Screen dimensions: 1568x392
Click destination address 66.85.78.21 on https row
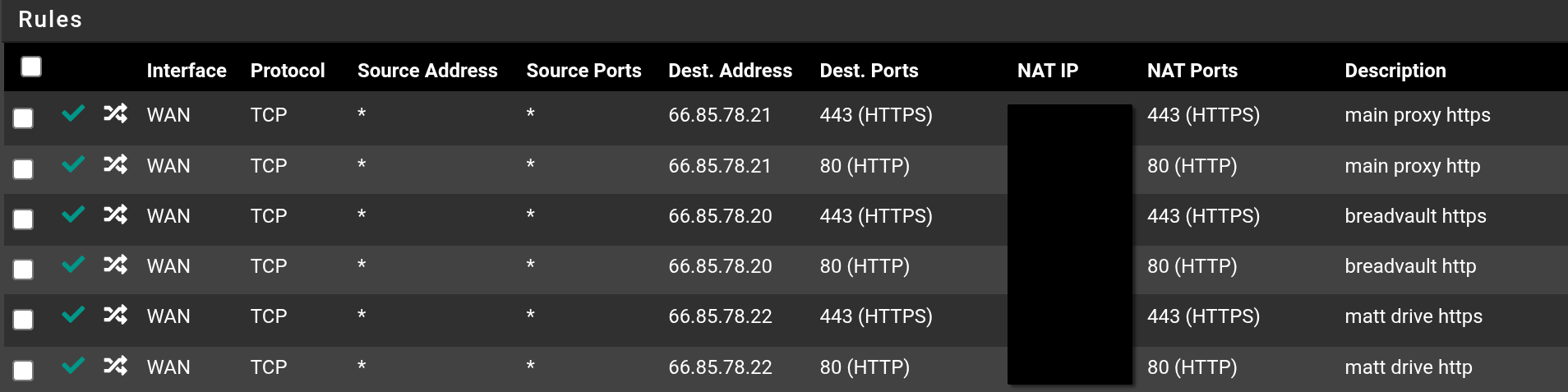[719, 115]
